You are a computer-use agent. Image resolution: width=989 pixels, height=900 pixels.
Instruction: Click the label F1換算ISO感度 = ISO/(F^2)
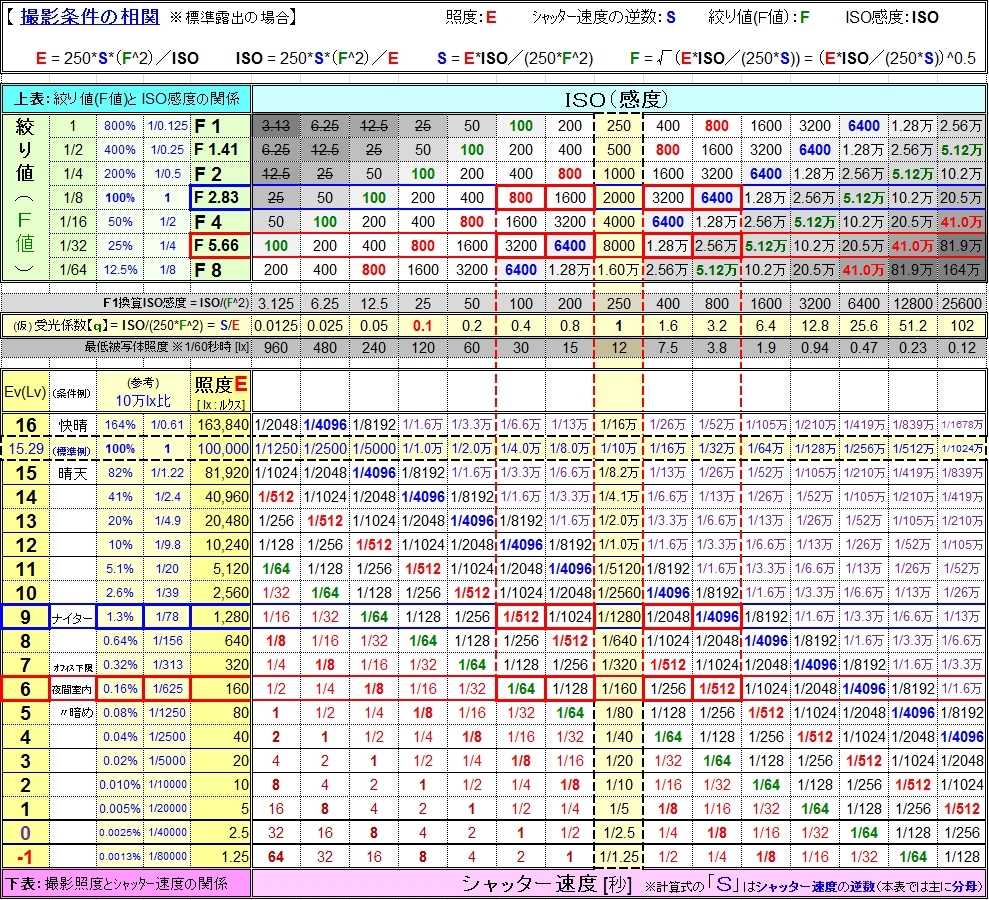click(176, 303)
